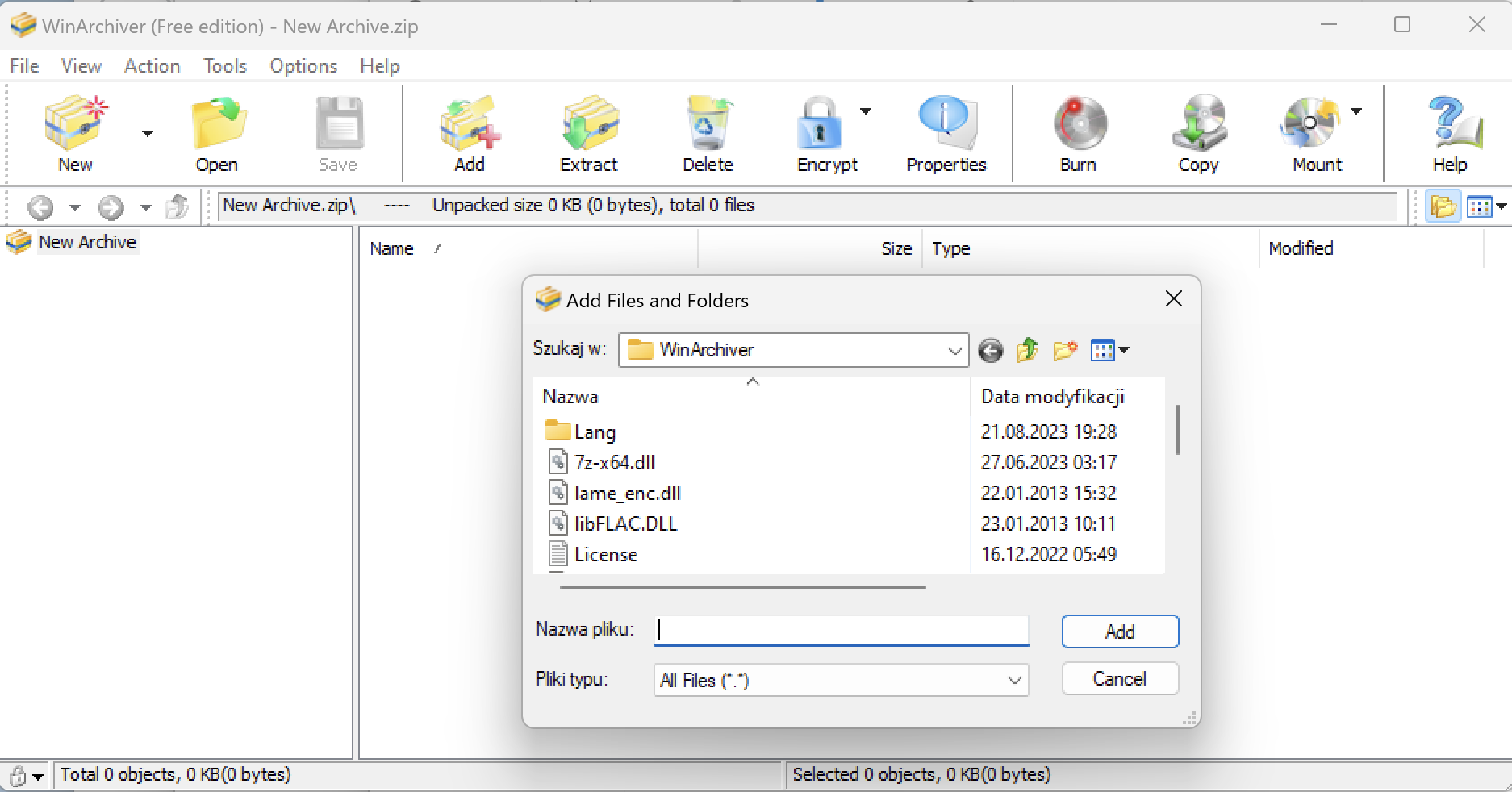Viewport: 1512px width, 792px height.
Task: Open the main window view mode dropdown arrow
Action: tap(1502, 207)
